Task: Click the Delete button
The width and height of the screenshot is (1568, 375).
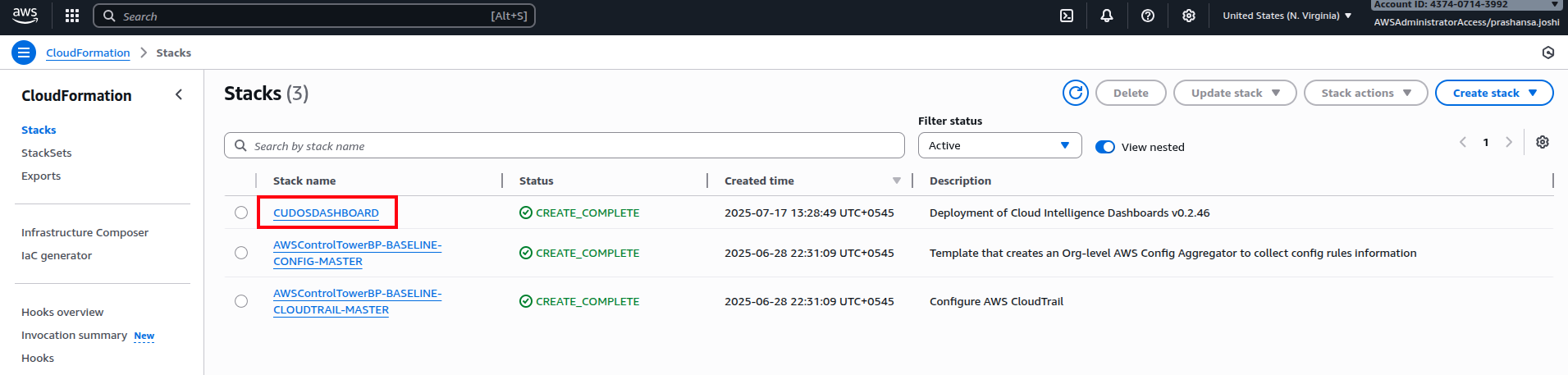Action: coord(1131,93)
